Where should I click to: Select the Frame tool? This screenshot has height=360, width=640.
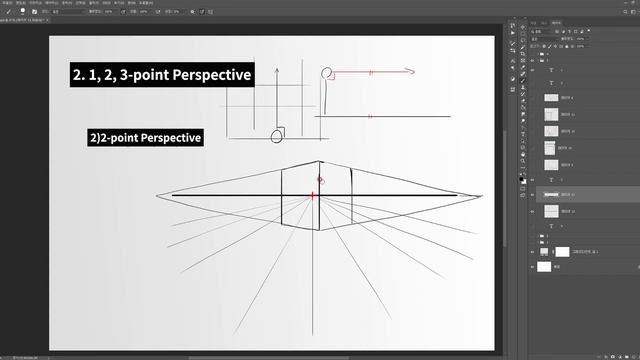pyautogui.click(x=523, y=60)
